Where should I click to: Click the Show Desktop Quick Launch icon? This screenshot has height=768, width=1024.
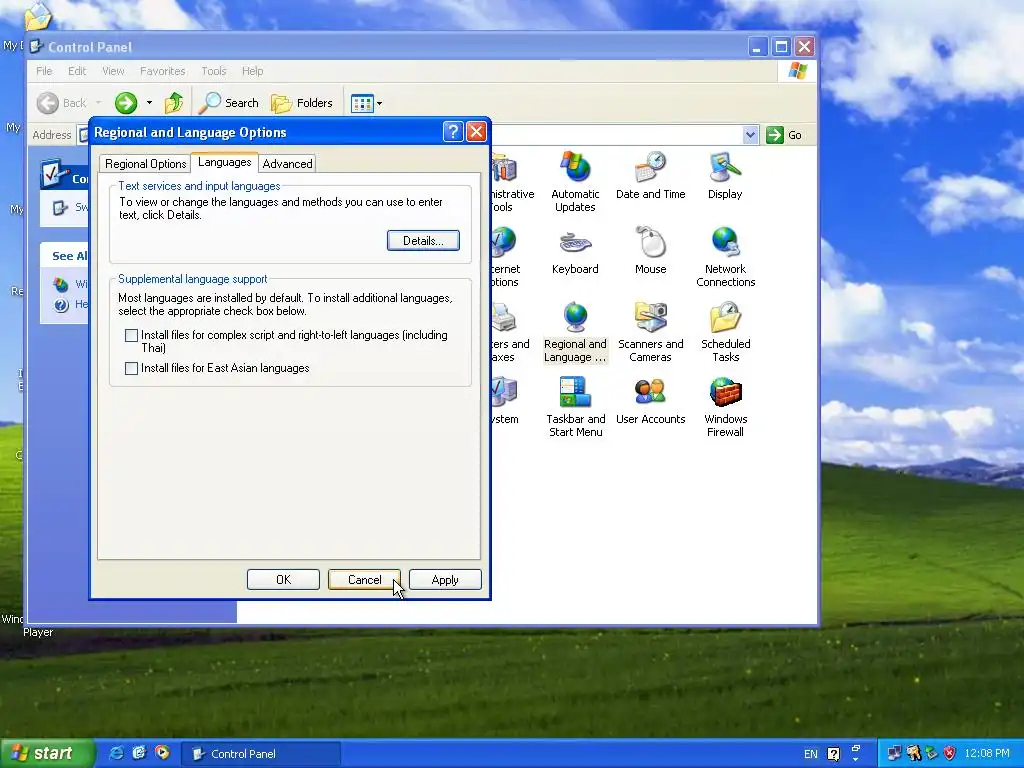click(139, 753)
